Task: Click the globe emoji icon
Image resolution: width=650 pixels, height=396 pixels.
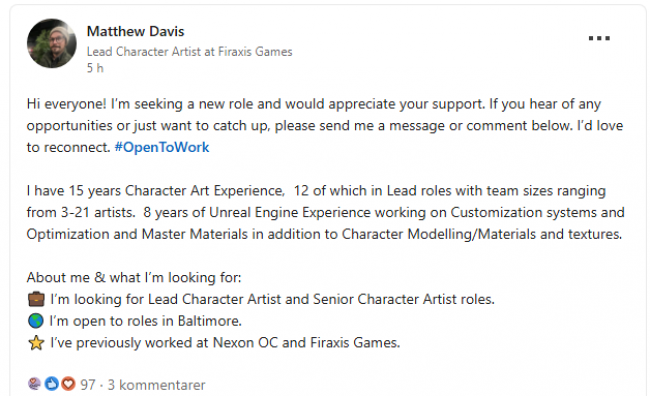Action: (x=36, y=321)
